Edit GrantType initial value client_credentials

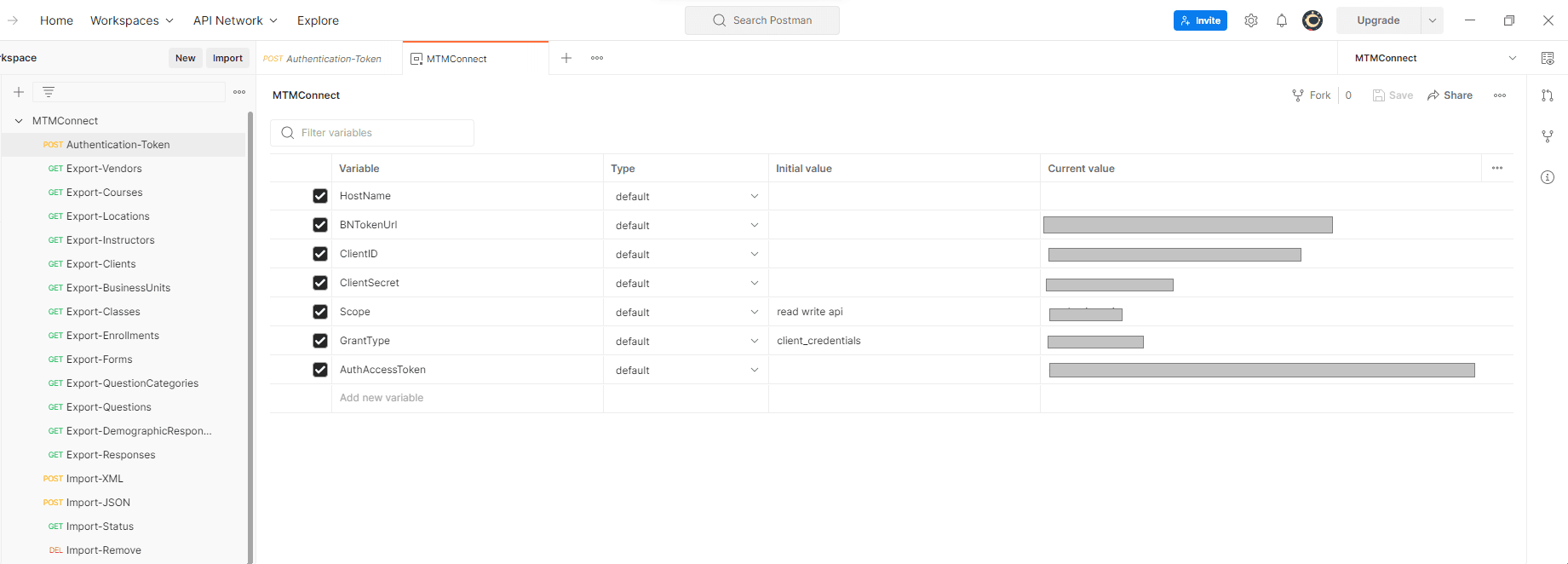(x=904, y=341)
